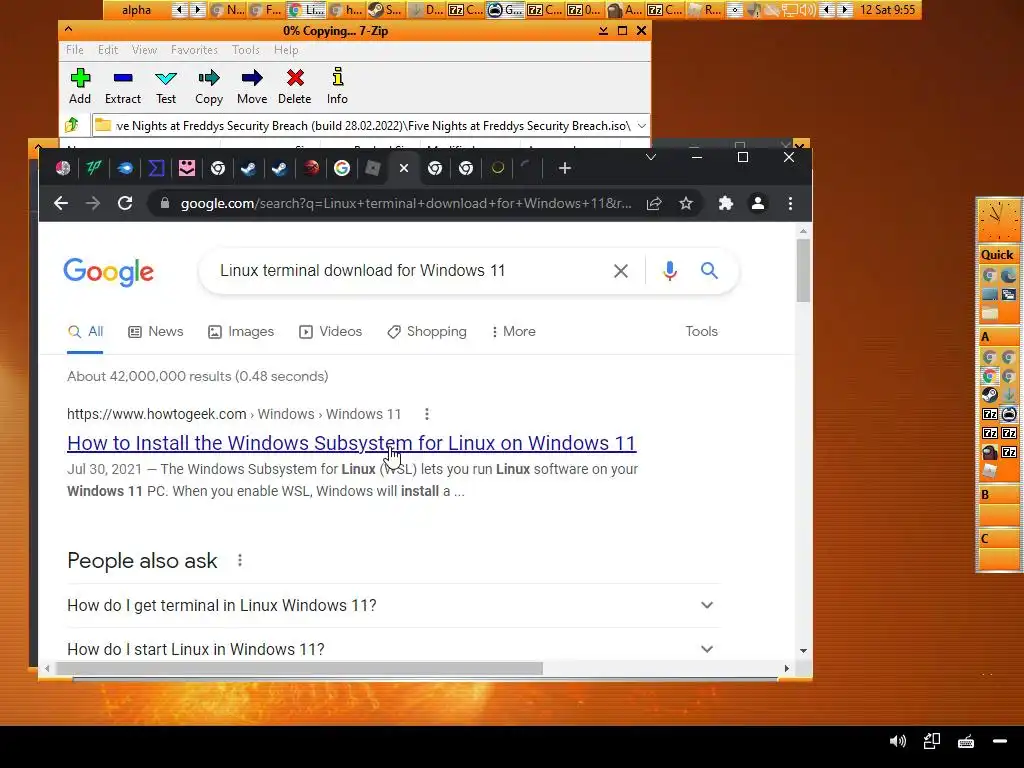1024x768 pixels.
Task: Switch to the Google tab in Chrome
Action: point(342,168)
